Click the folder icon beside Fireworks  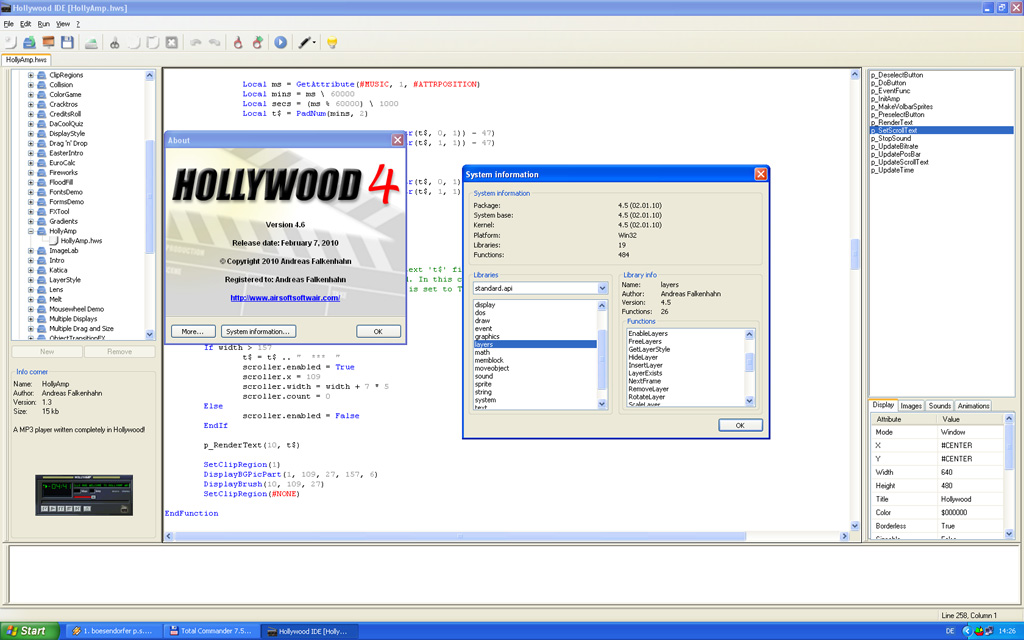tap(41, 172)
